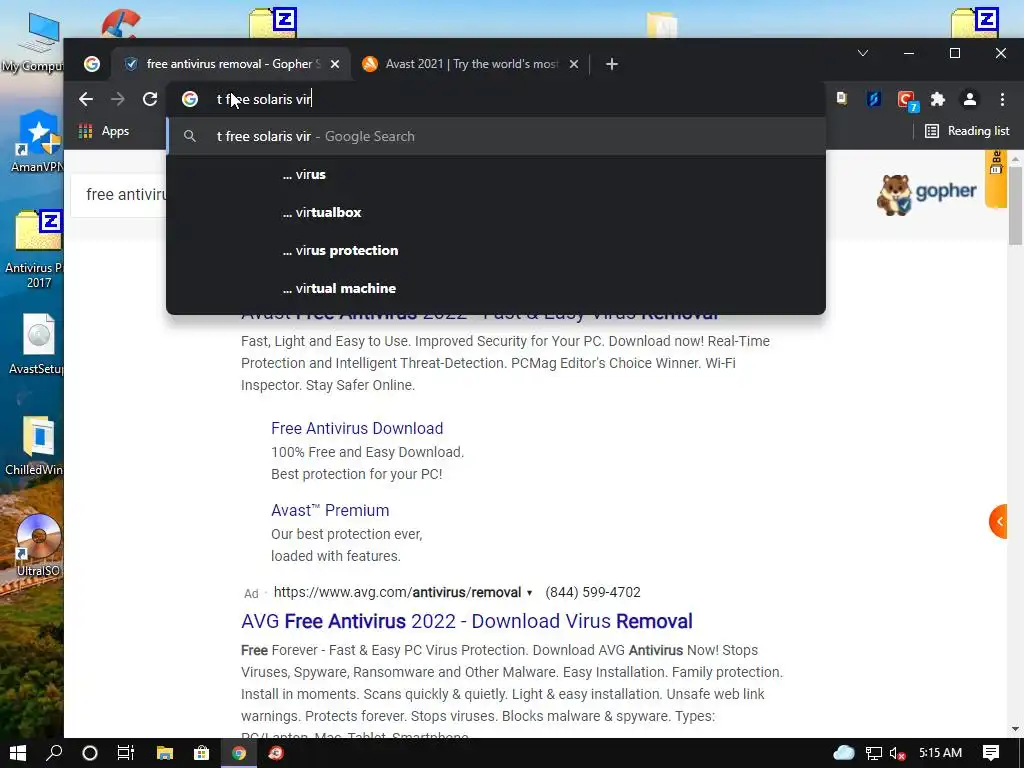
Task: Switch to the pinned Google tab
Action: 92,64
